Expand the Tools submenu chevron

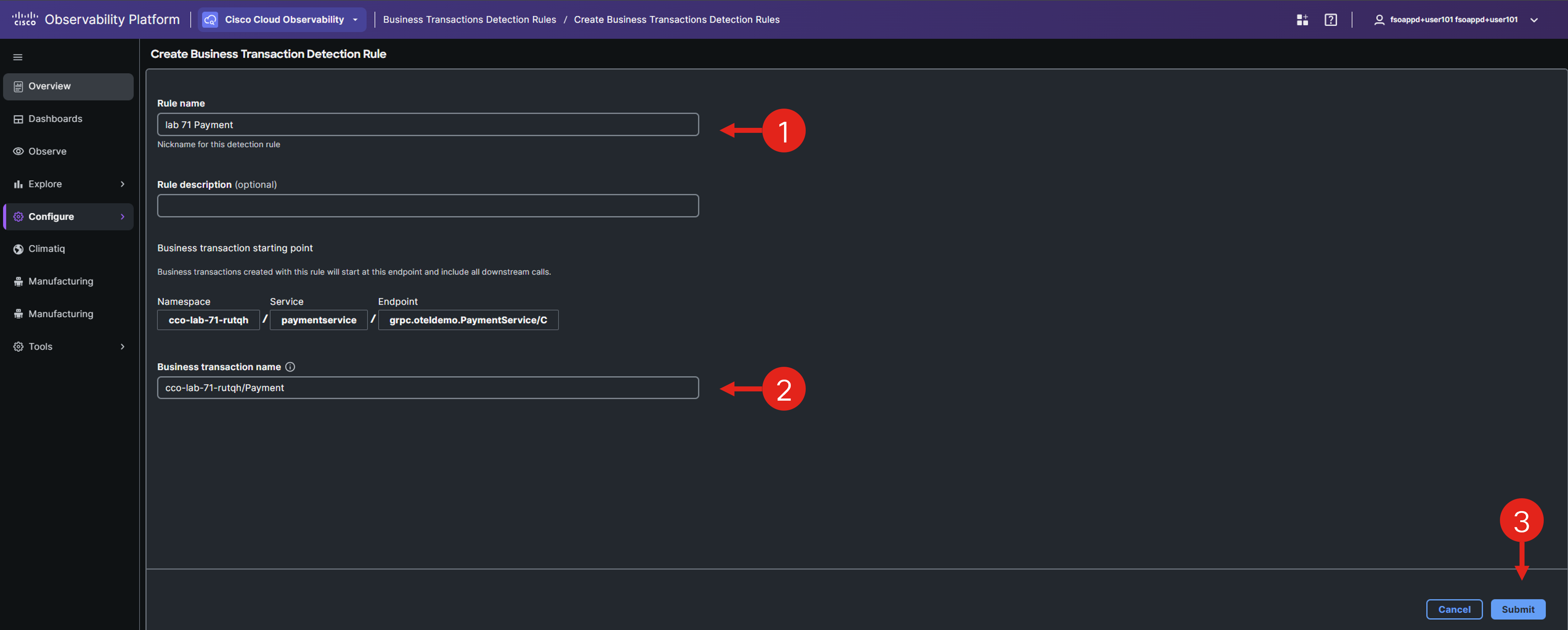click(x=122, y=347)
